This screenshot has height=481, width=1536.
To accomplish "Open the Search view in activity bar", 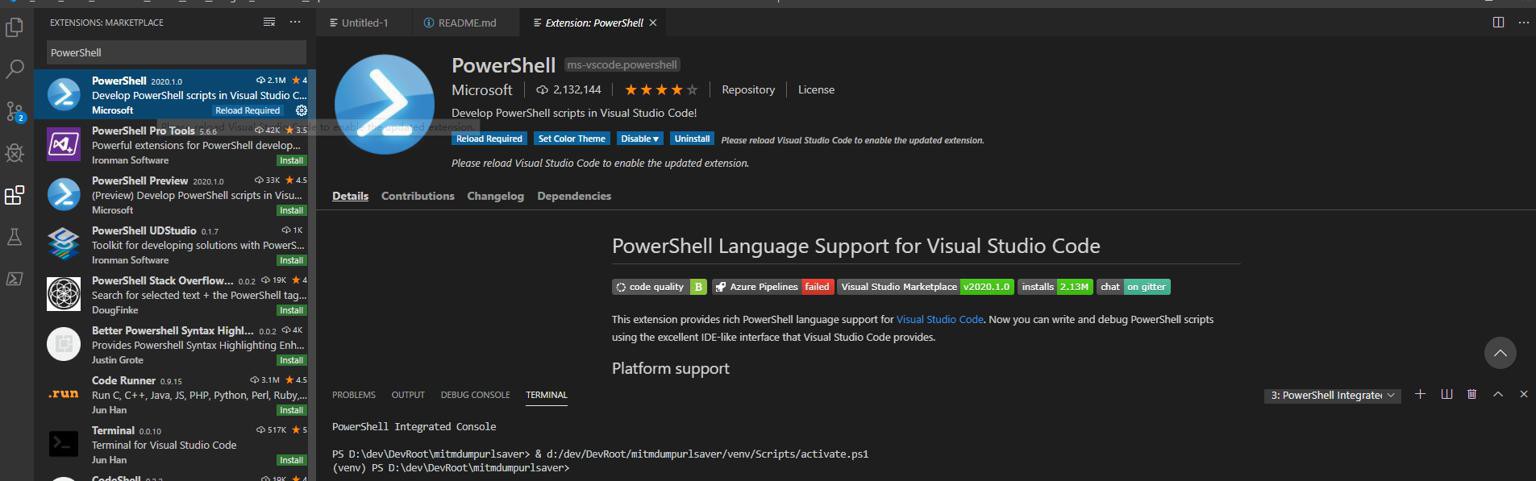I will coord(15,69).
